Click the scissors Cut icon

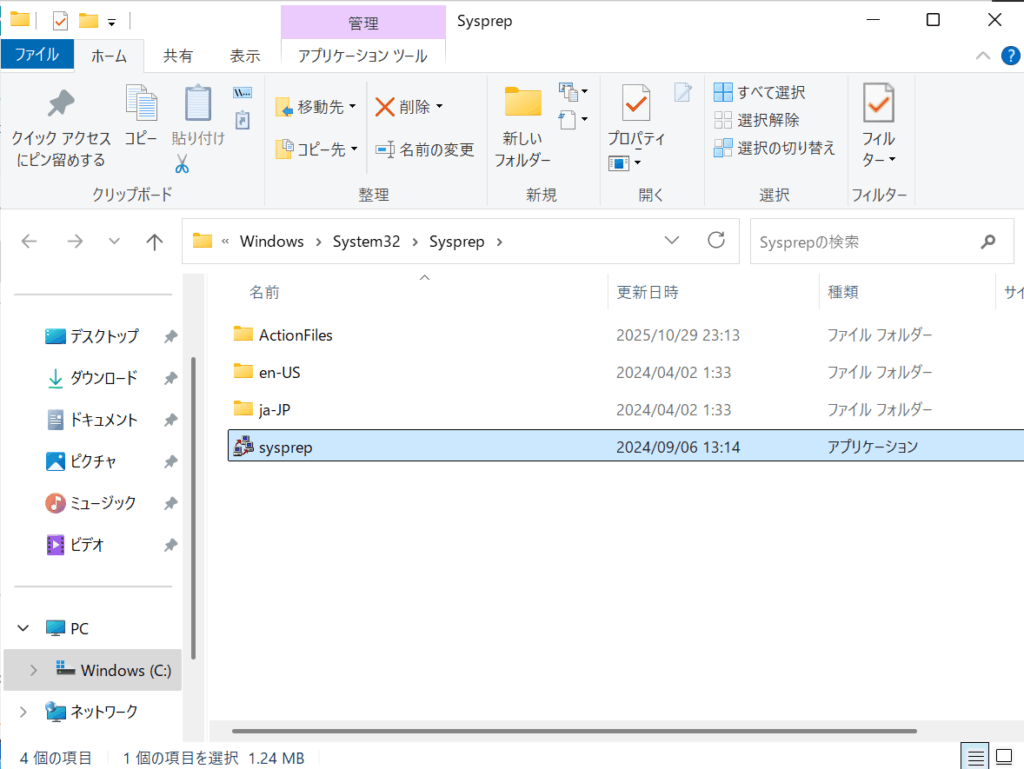click(x=182, y=163)
